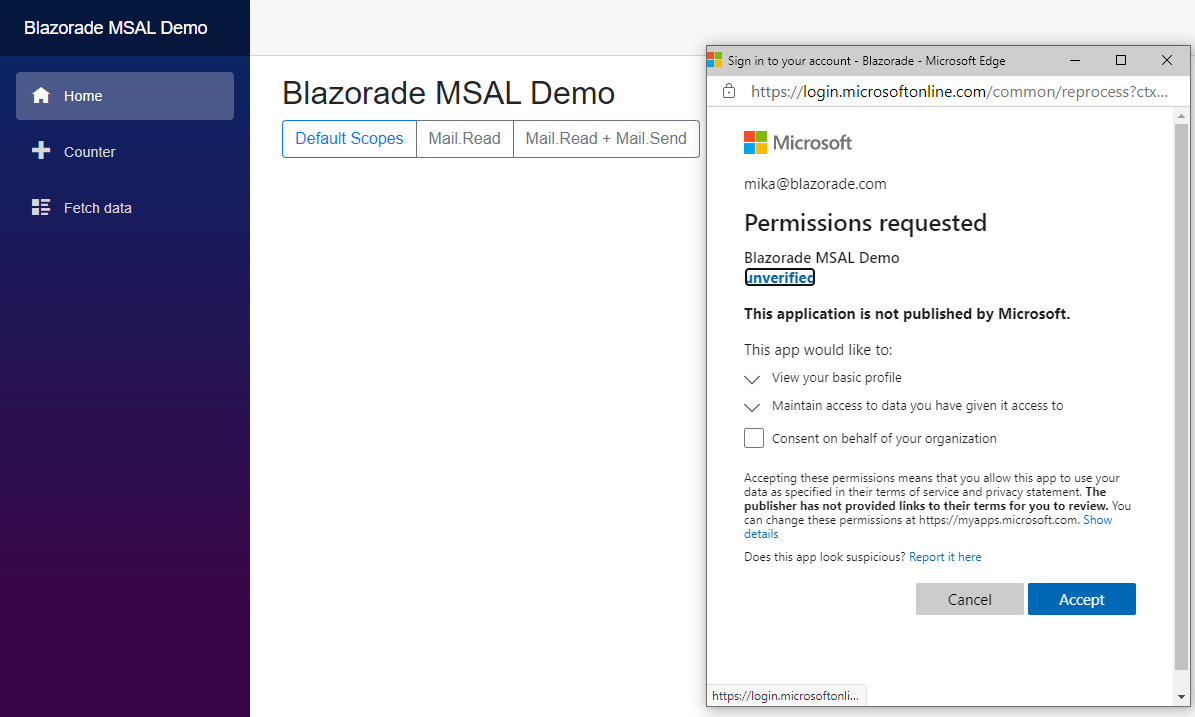Minimize the Edge sign-in window
1195x717 pixels.
pos(1075,60)
